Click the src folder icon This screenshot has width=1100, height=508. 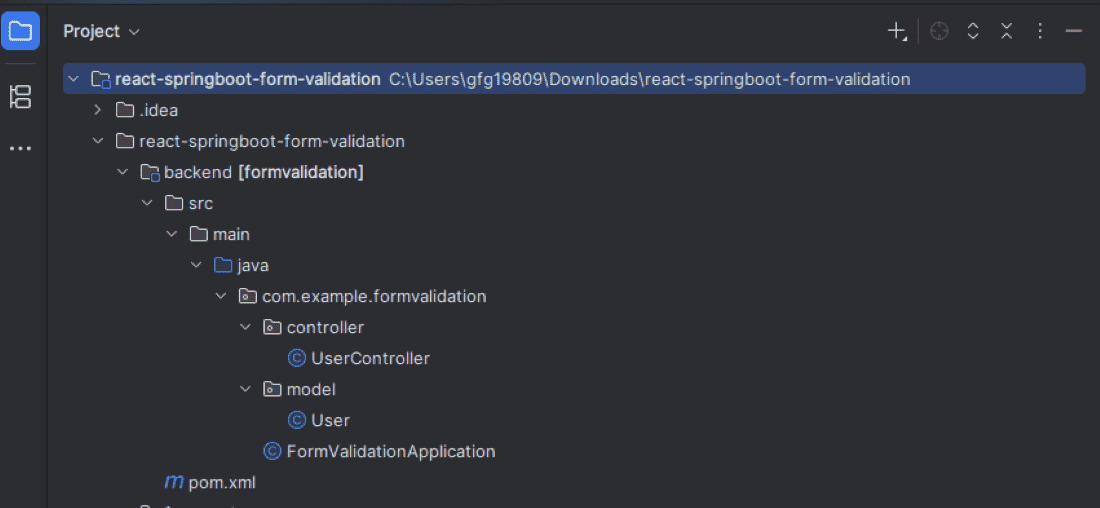(174, 203)
